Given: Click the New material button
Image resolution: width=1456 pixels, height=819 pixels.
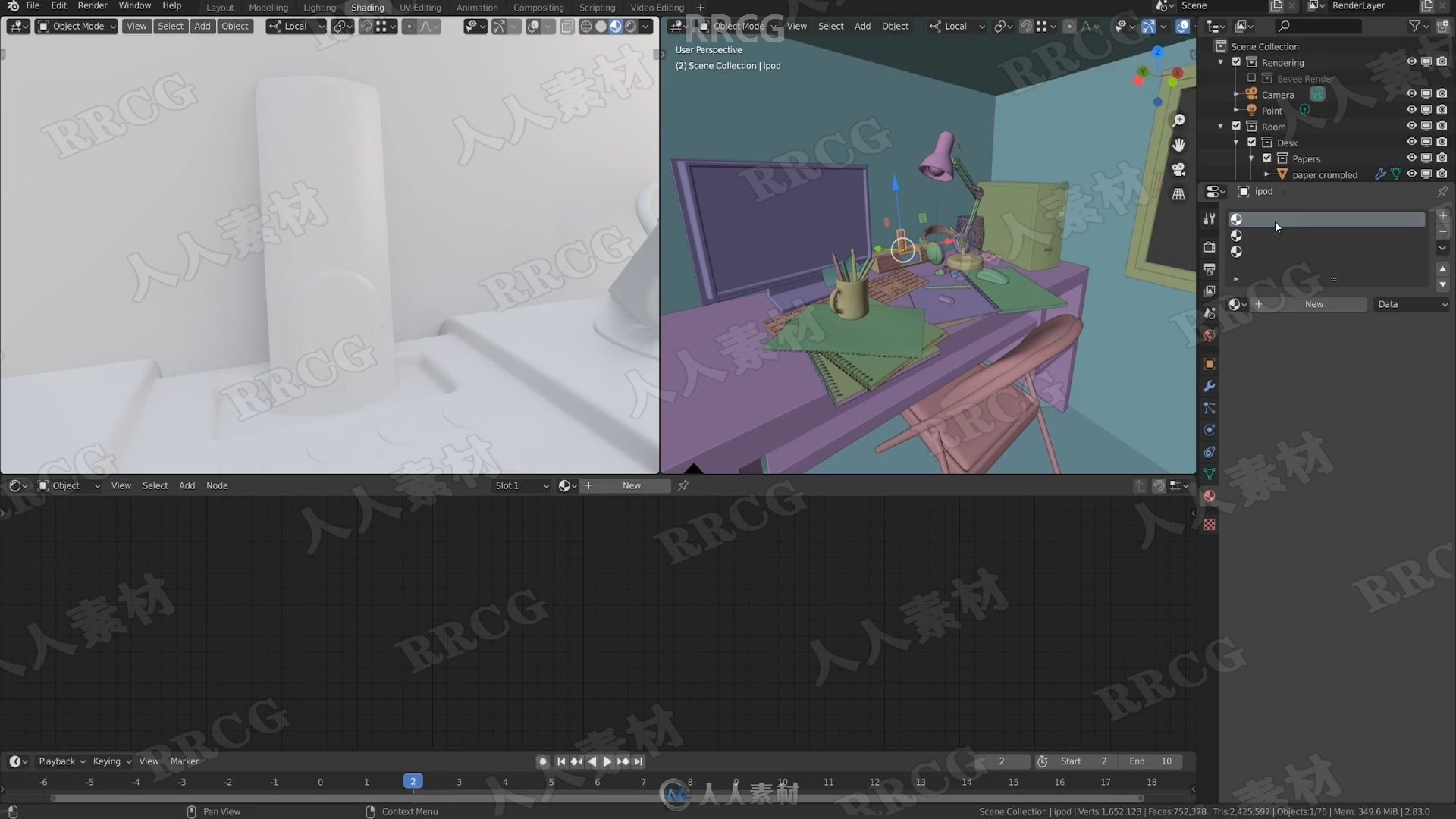Looking at the screenshot, I should click(x=1313, y=304).
